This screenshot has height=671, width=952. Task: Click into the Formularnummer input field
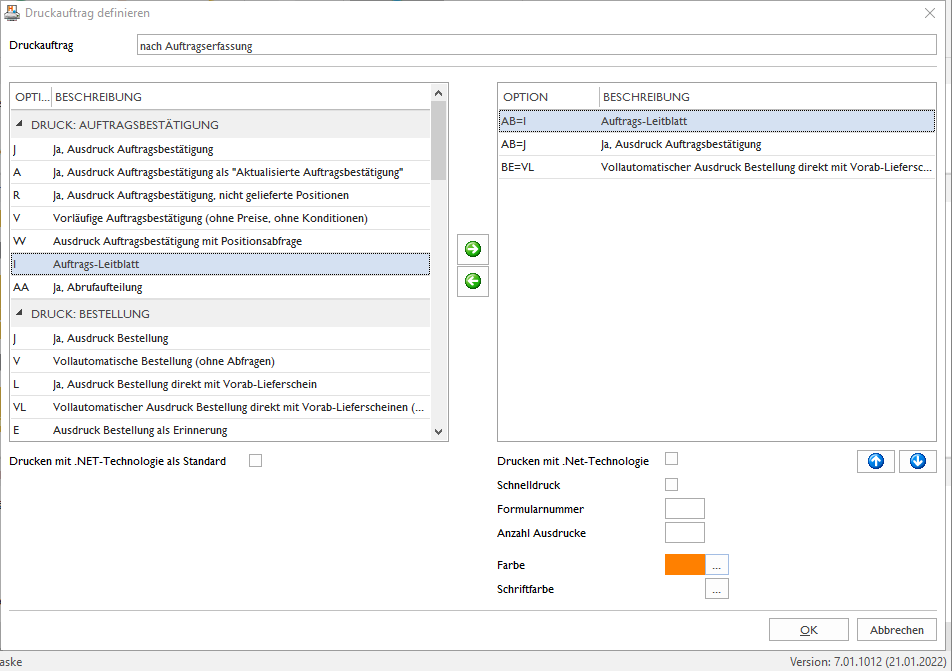click(x=685, y=508)
